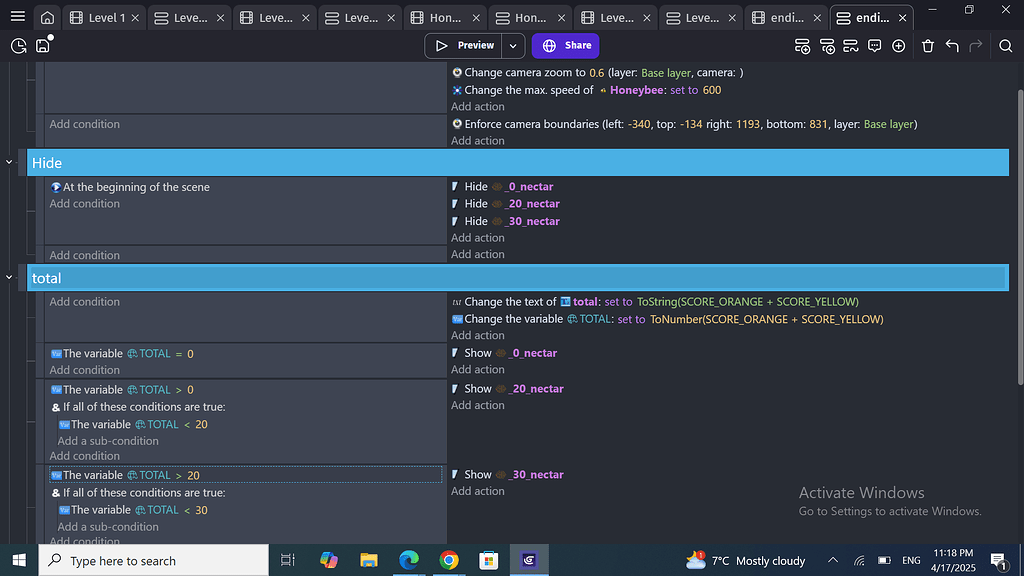Switch to the Home tab
The height and width of the screenshot is (576, 1024).
click(x=46, y=16)
